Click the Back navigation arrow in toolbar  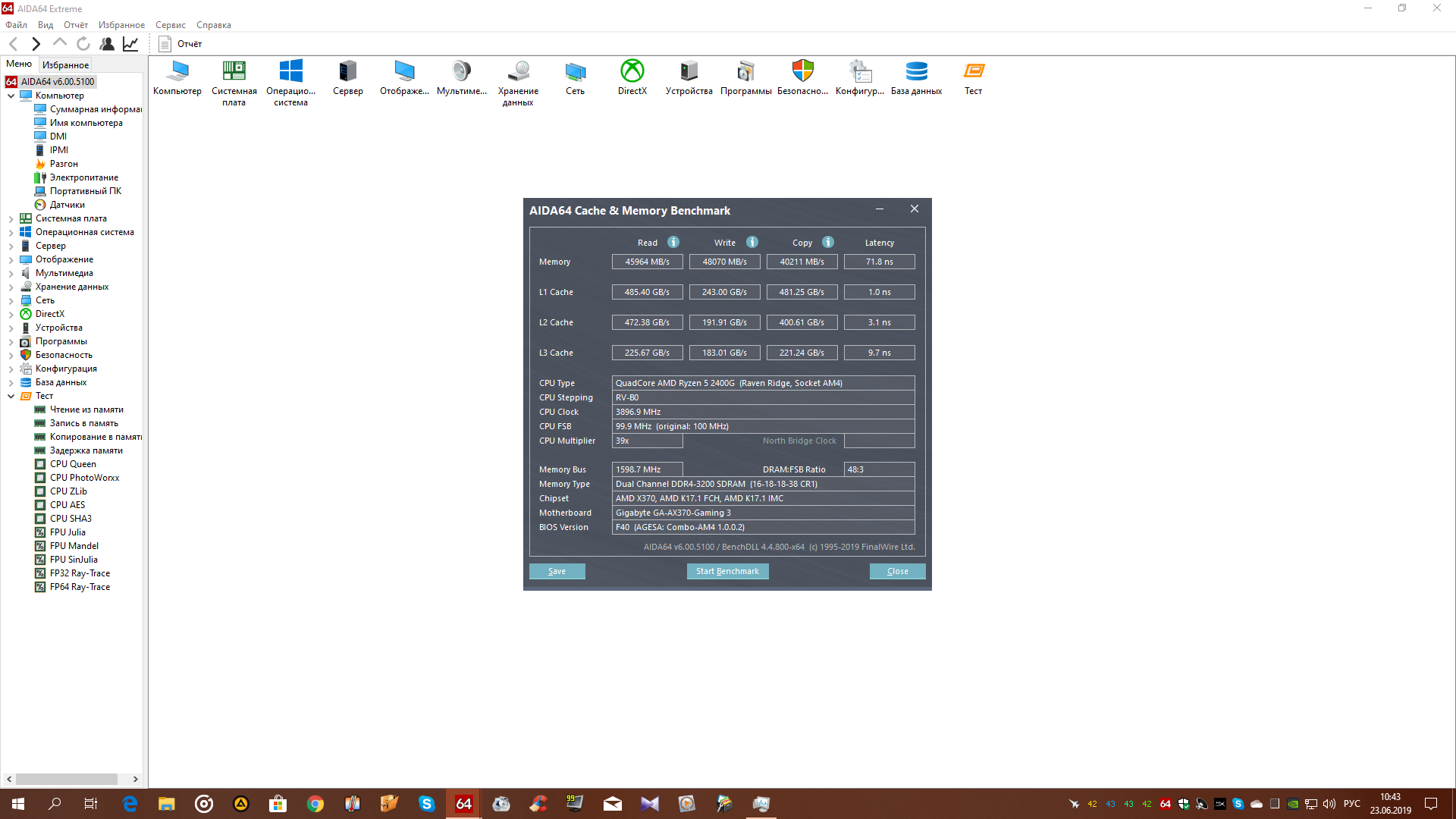pyautogui.click(x=14, y=44)
